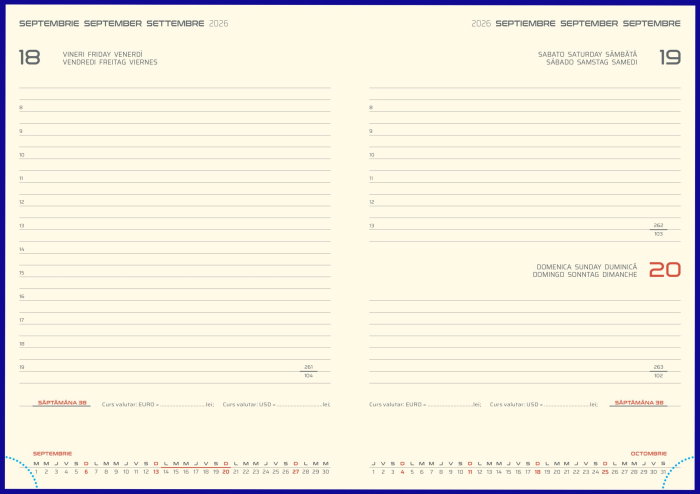Click the 19 o'clock hour label on Friday's page

21,367
